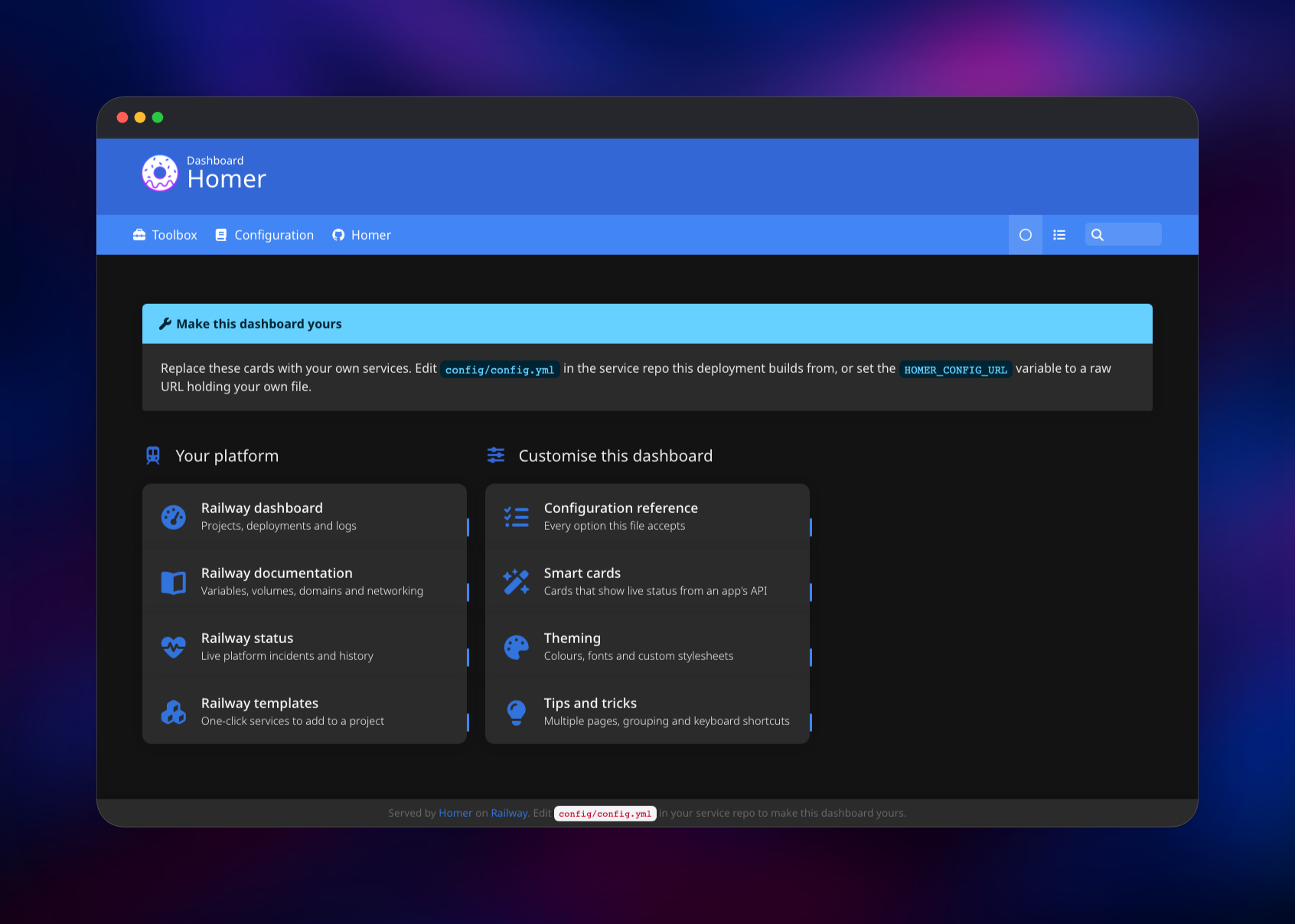Follow the Homer link in the footer
The width and height of the screenshot is (1295, 924).
point(455,813)
